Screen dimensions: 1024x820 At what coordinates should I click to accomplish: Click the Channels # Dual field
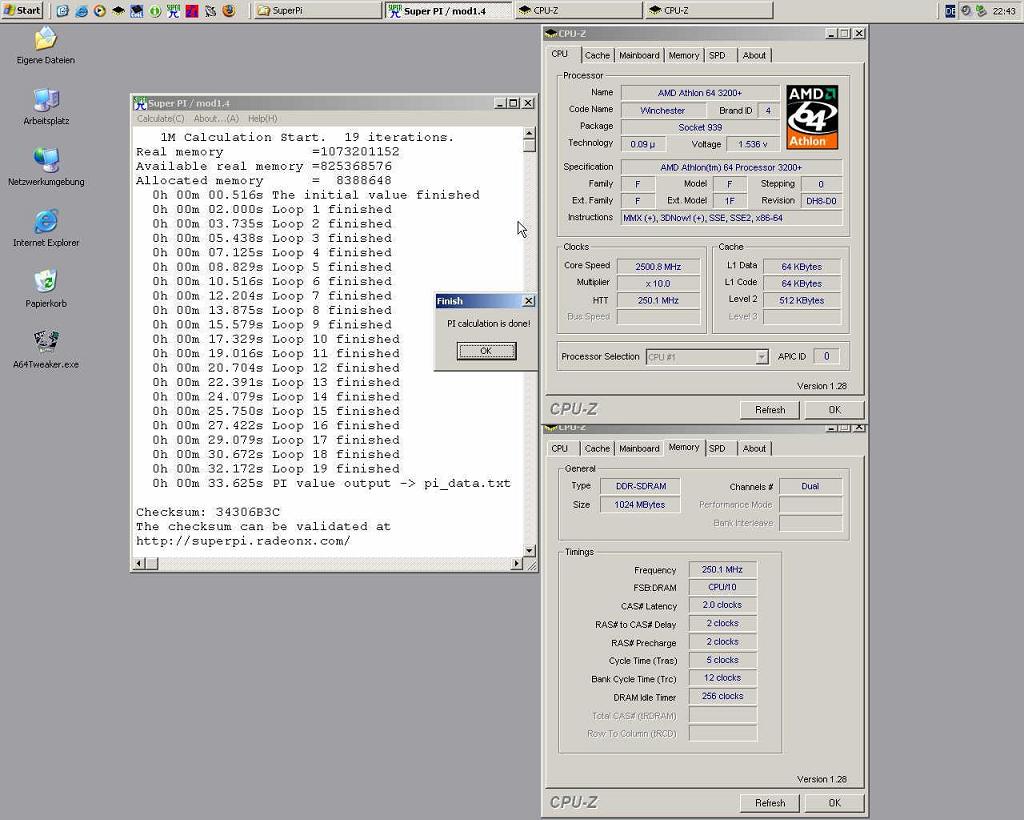point(810,486)
